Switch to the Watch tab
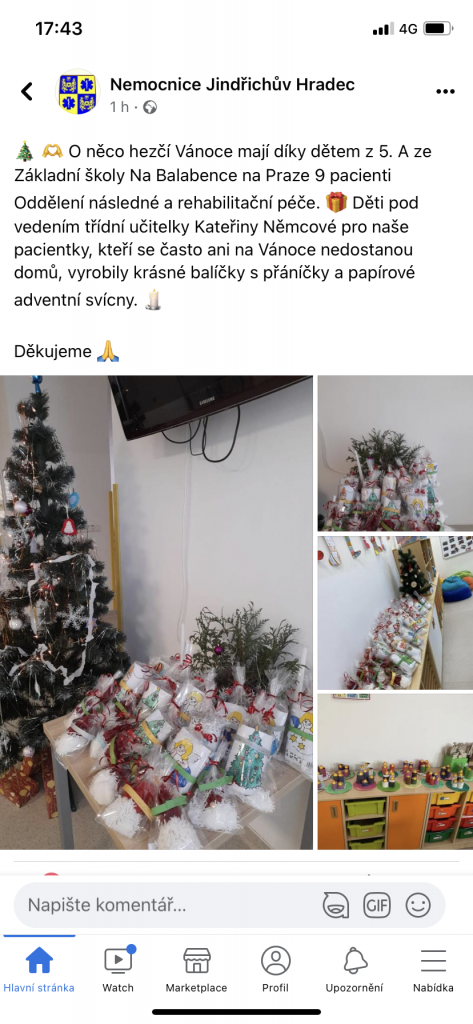 coord(118,969)
